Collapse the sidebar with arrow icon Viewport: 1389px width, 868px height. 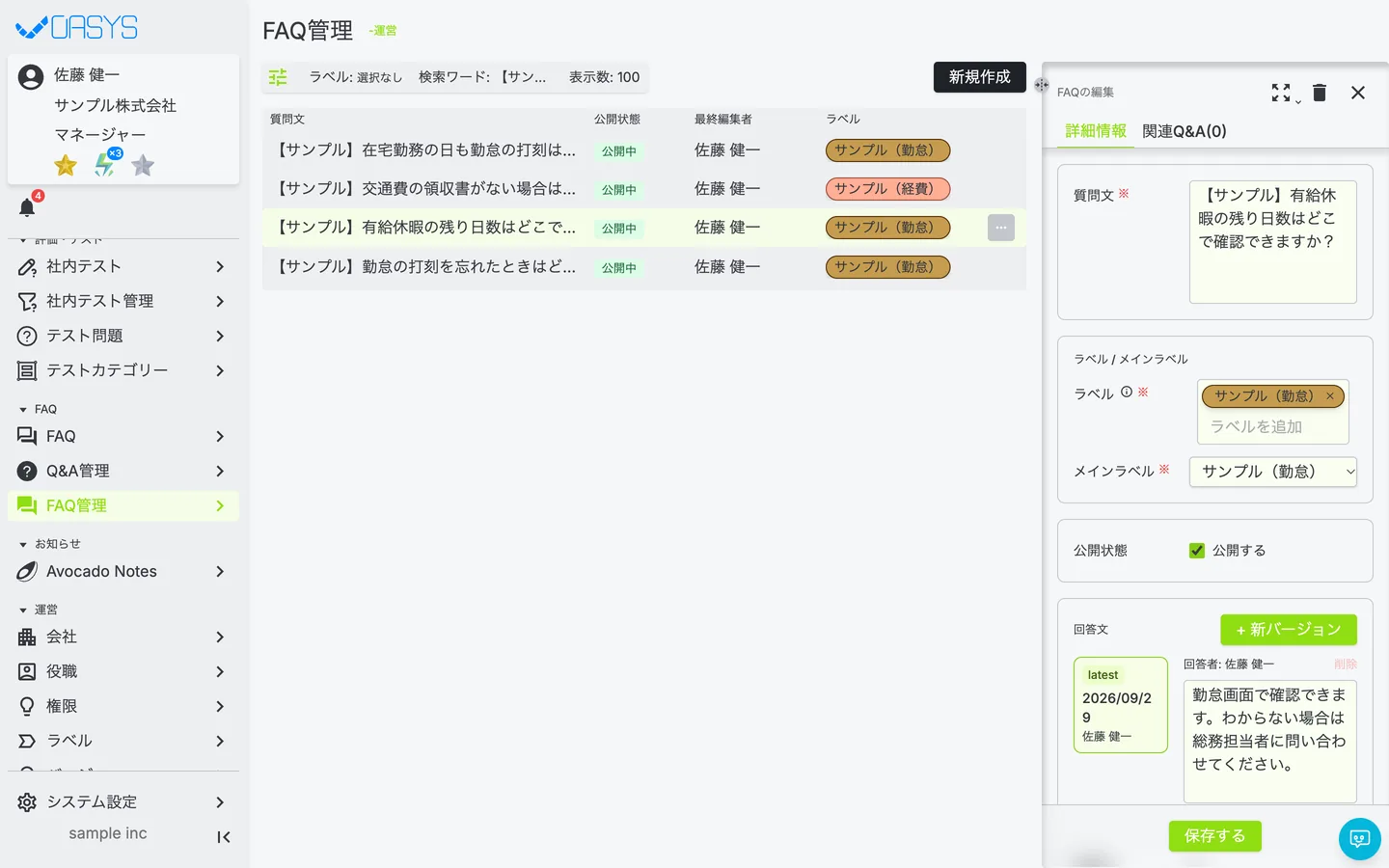(224, 837)
